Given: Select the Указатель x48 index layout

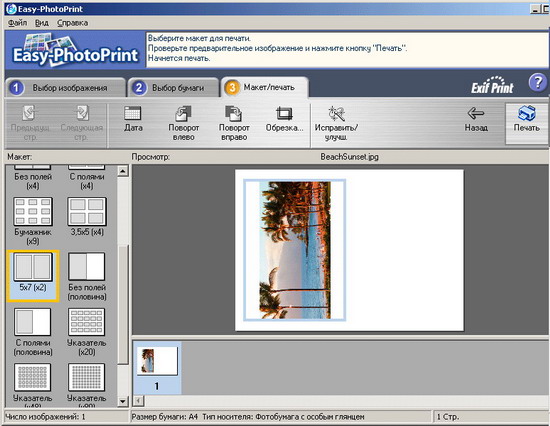Looking at the screenshot, I should pyautogui.click(x=33, y=385).
